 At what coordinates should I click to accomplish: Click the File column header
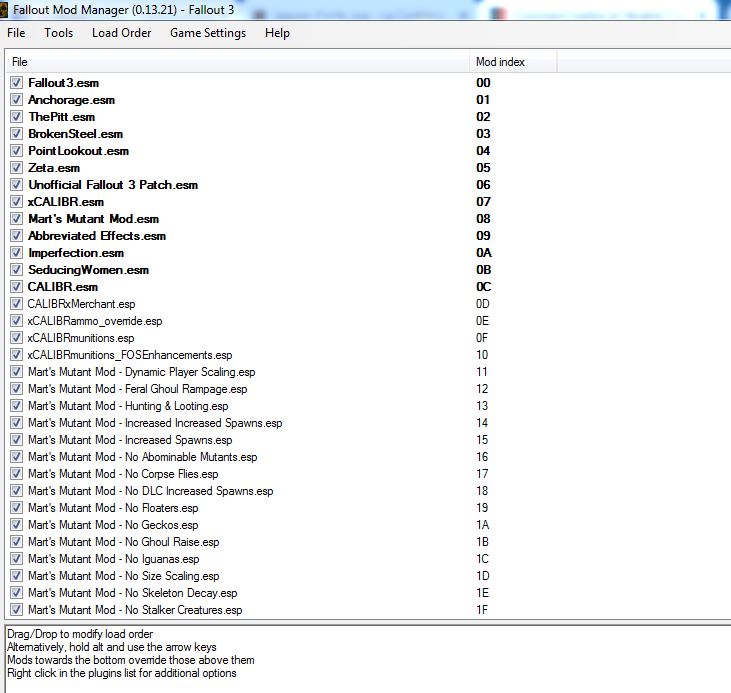click(237, 62)
